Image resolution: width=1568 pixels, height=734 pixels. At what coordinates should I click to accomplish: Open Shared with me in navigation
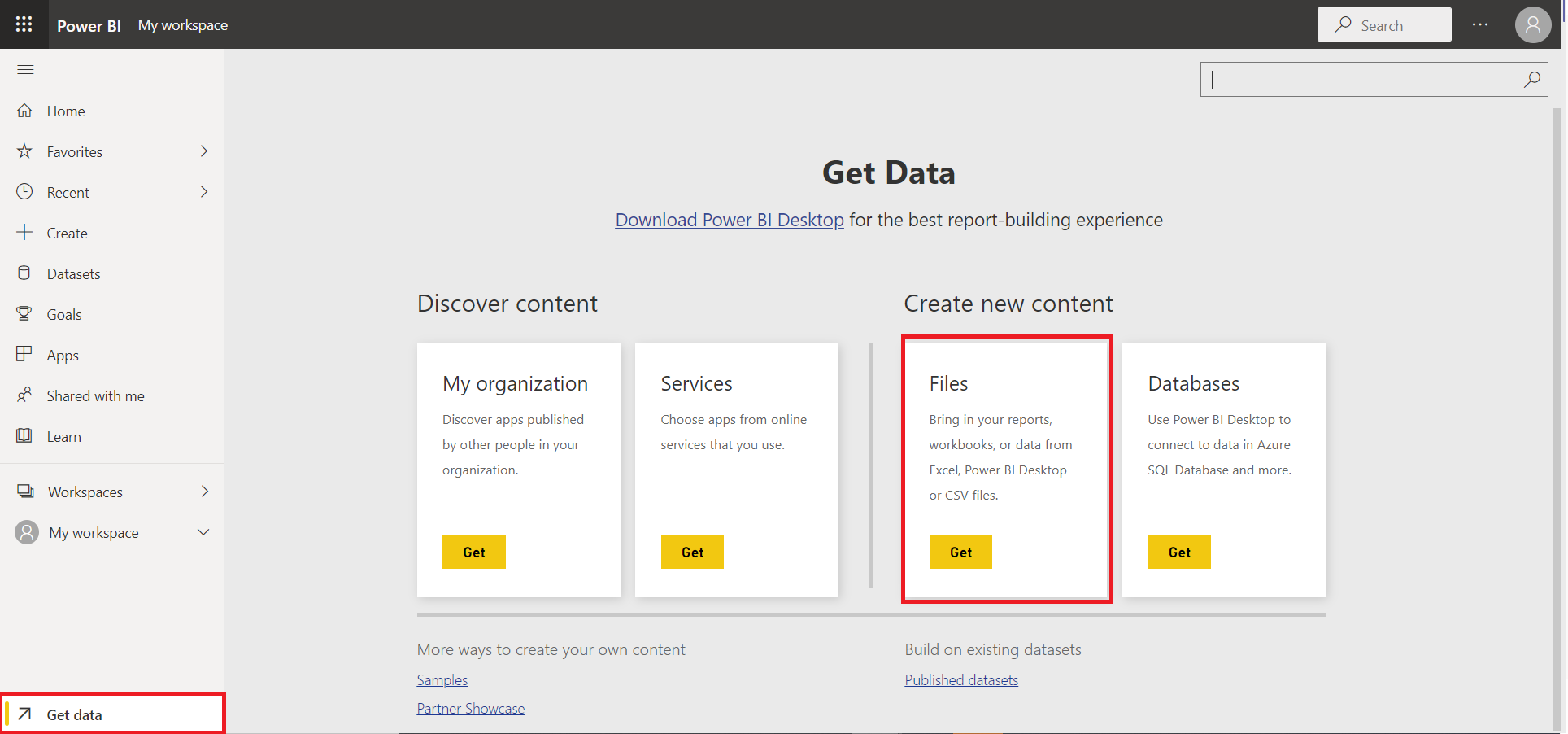click(x=111, y=395)
